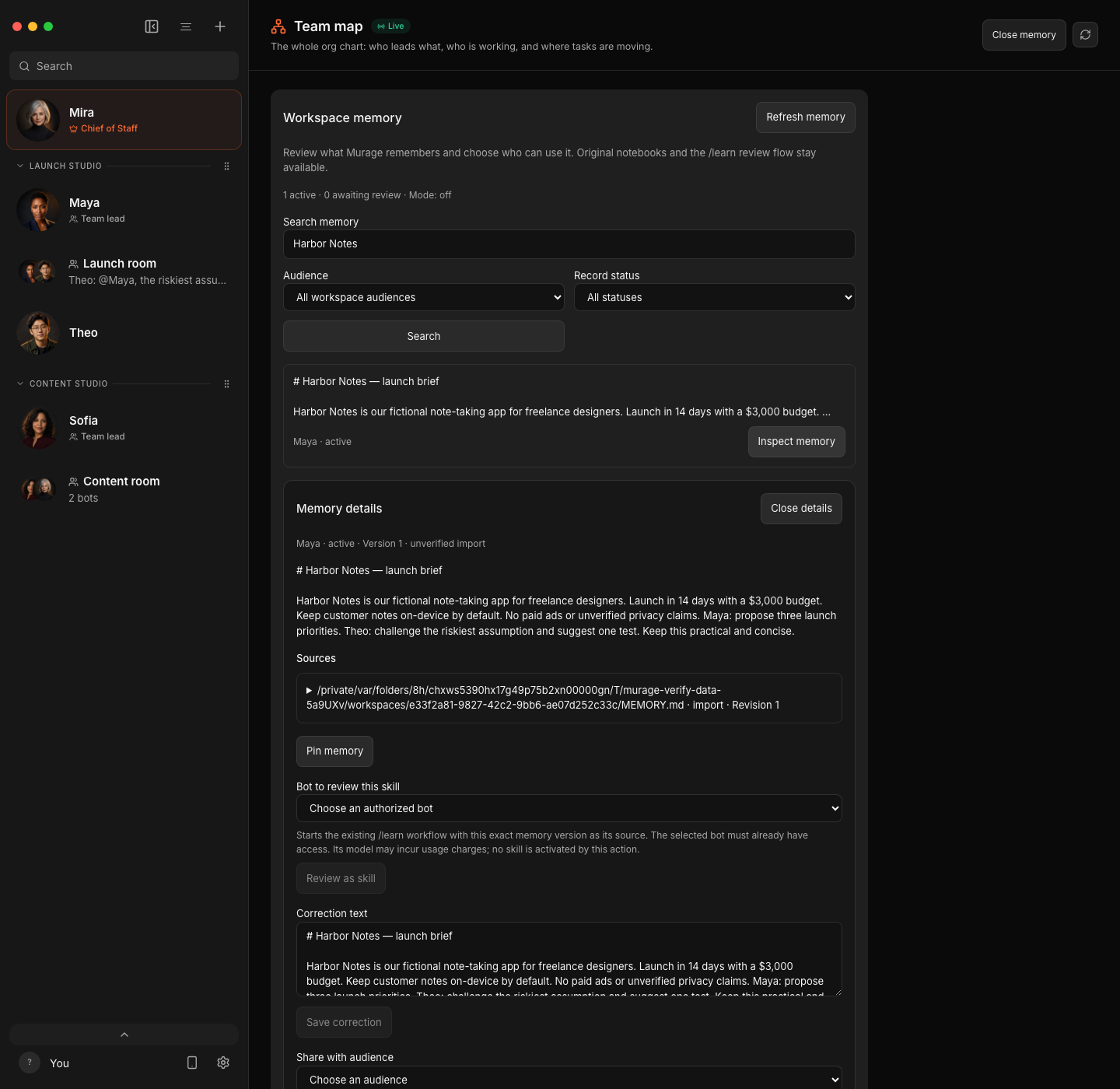Click the Harbor Notes launch brief result title

tap(366, 381)
